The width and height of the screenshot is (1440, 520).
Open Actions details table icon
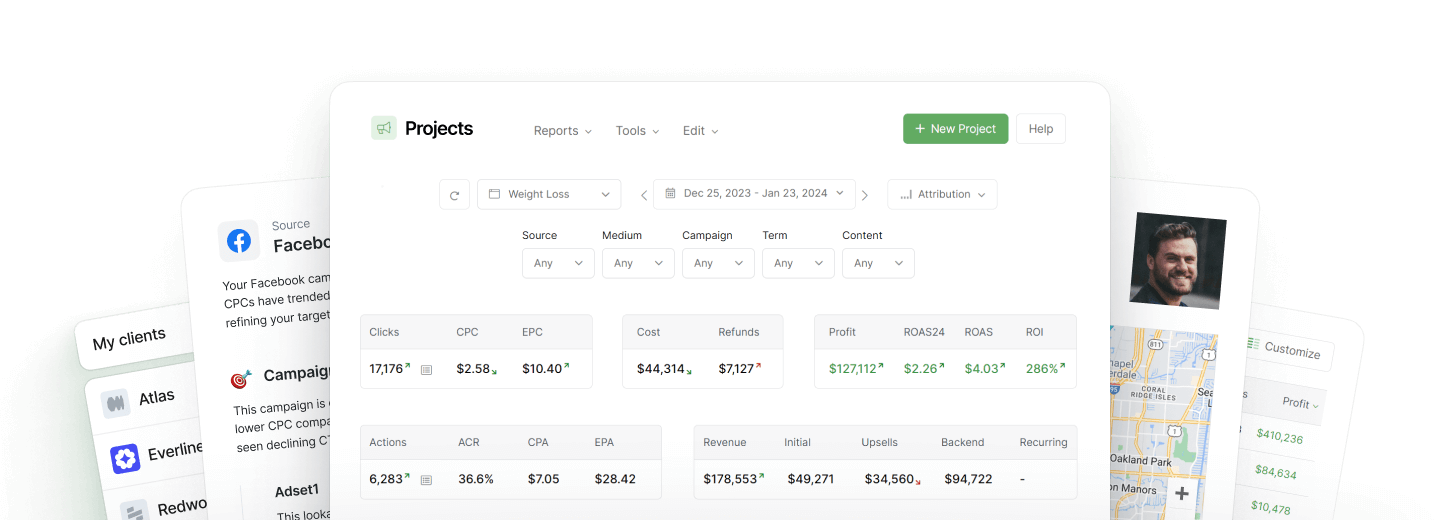pos(426,480)
